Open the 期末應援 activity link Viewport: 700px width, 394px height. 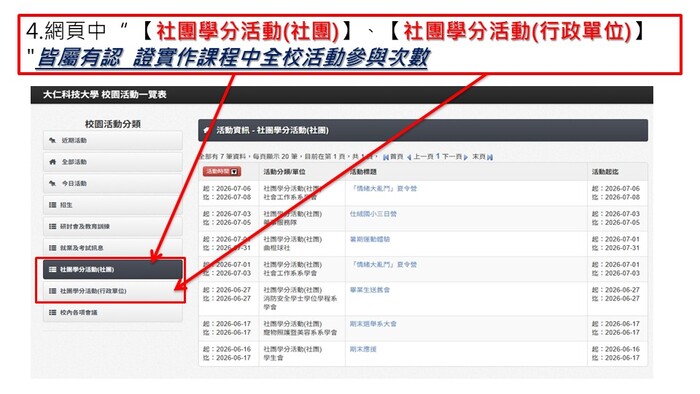point(363,349)
